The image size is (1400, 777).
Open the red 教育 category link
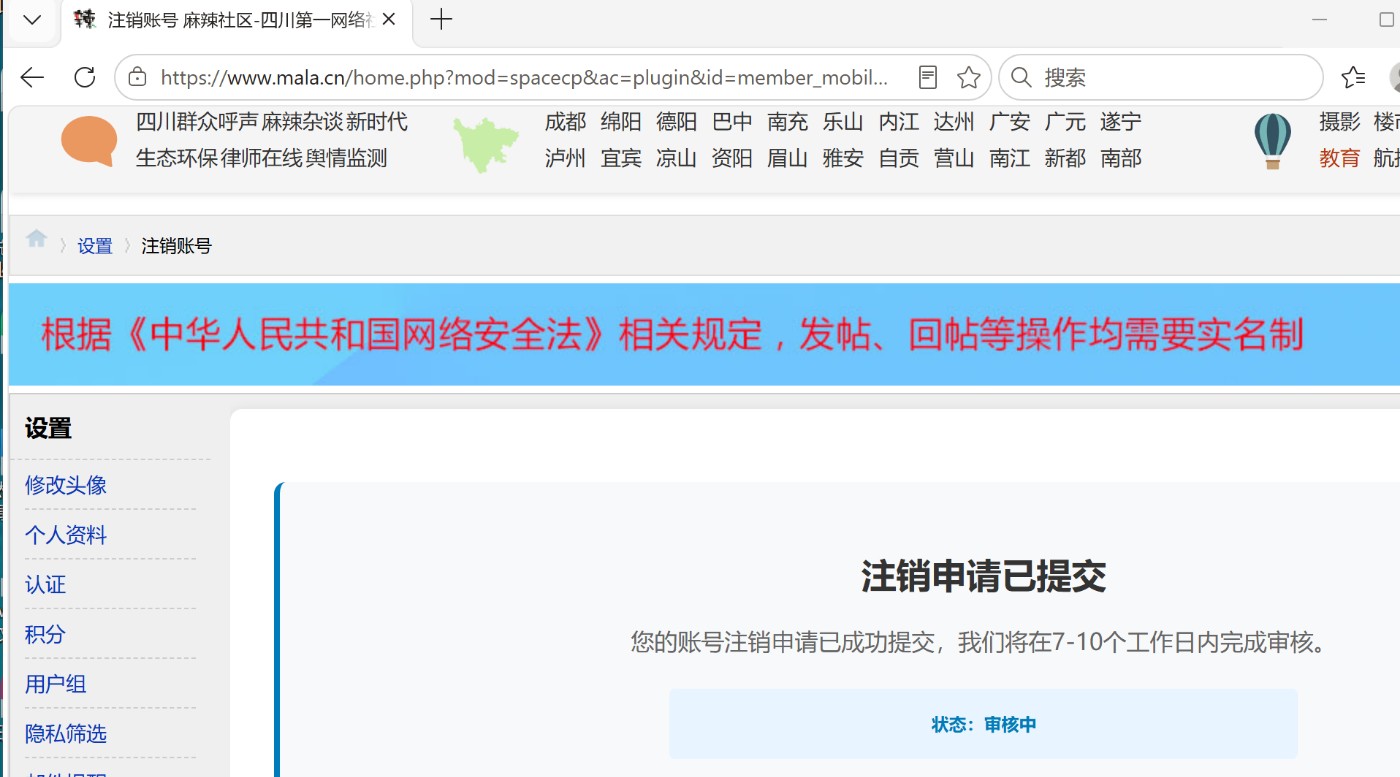[1340, 158]
